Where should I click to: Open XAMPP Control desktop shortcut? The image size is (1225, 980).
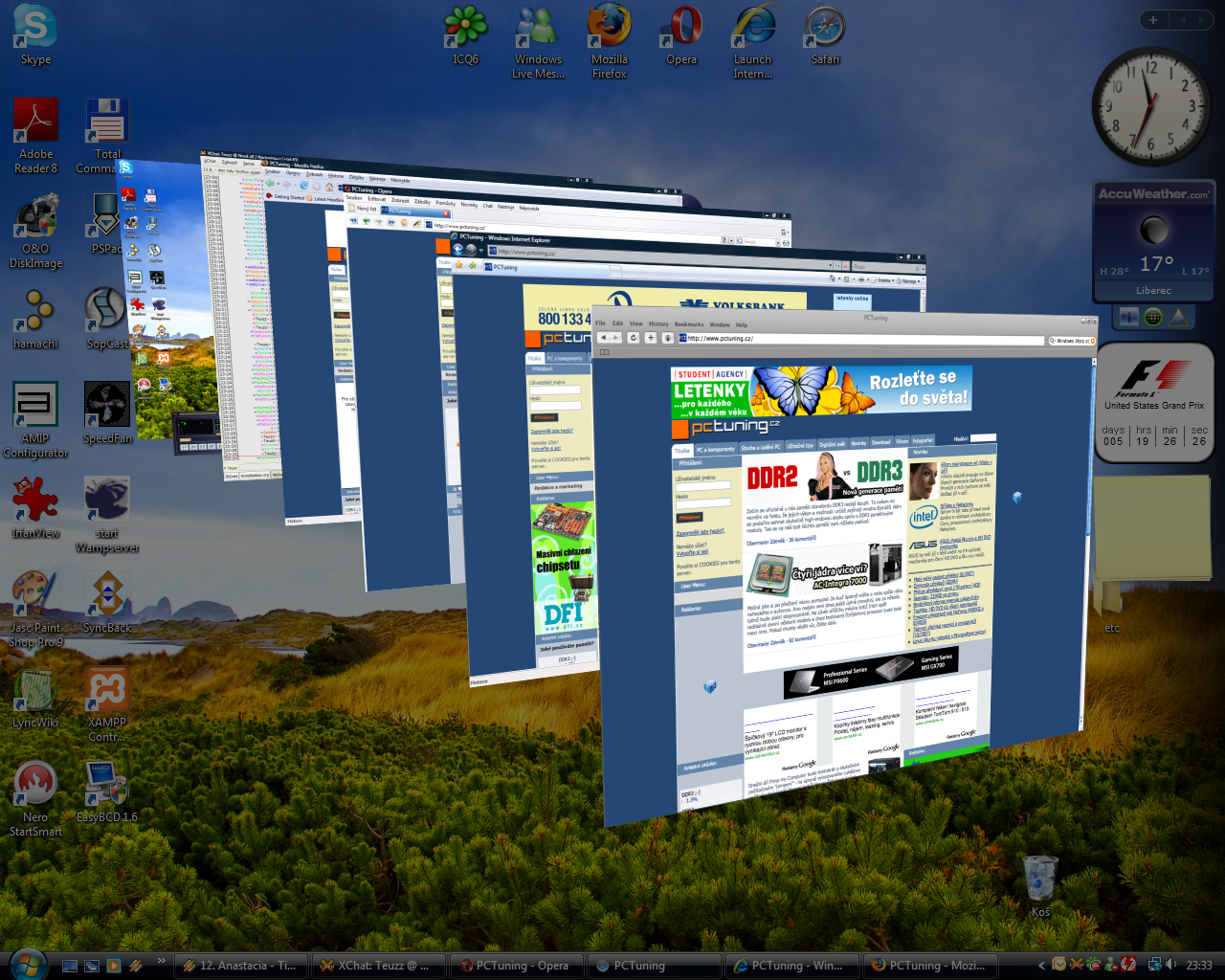107,704
